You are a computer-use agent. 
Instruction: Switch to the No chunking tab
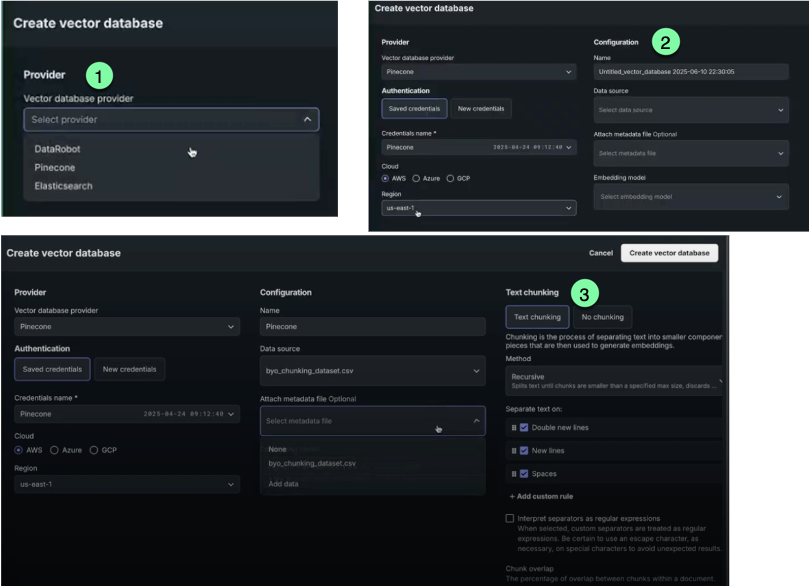[602, 317]
